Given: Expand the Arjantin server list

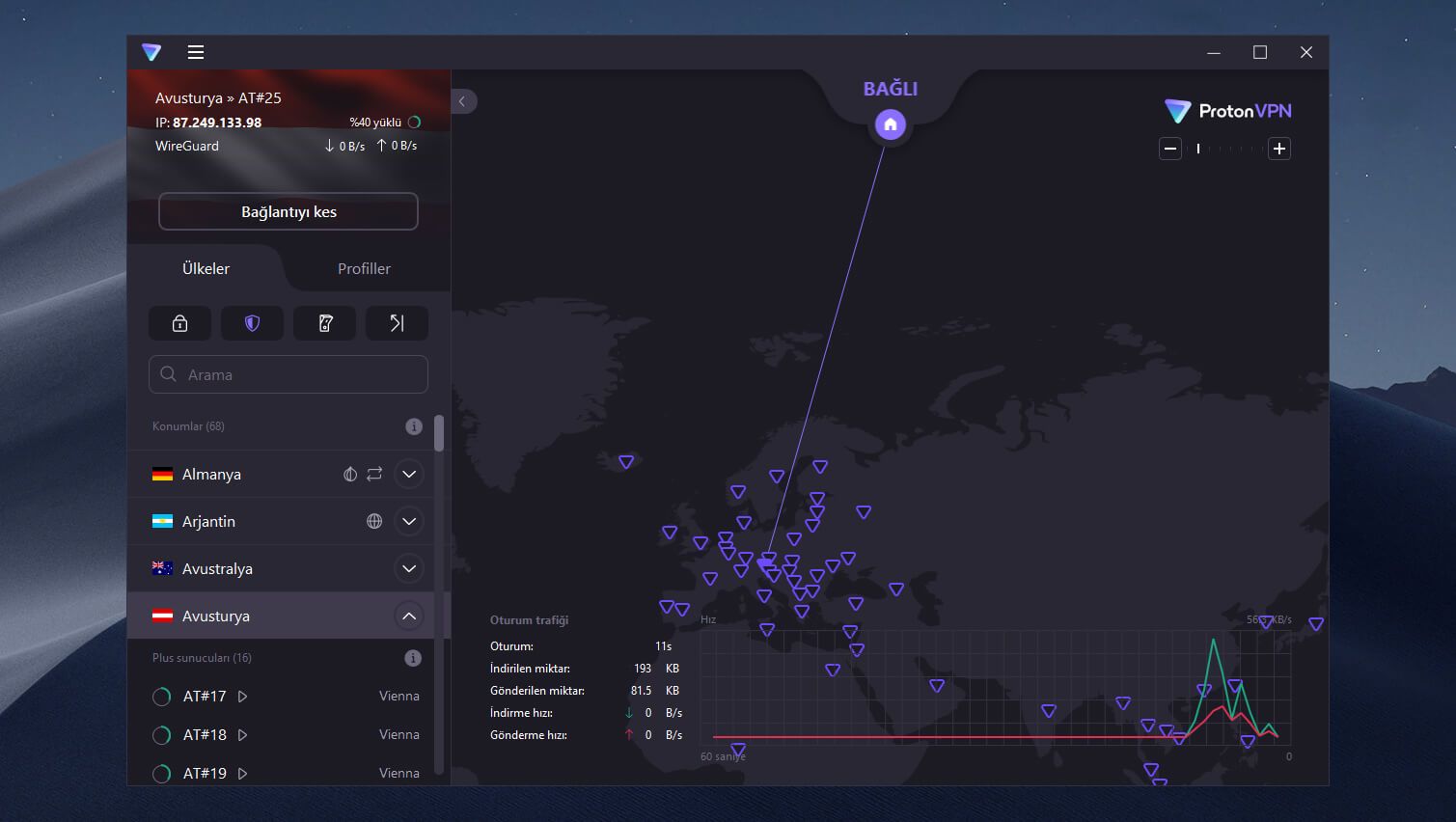Looking at the screenshot, I should tap(409, 521).
